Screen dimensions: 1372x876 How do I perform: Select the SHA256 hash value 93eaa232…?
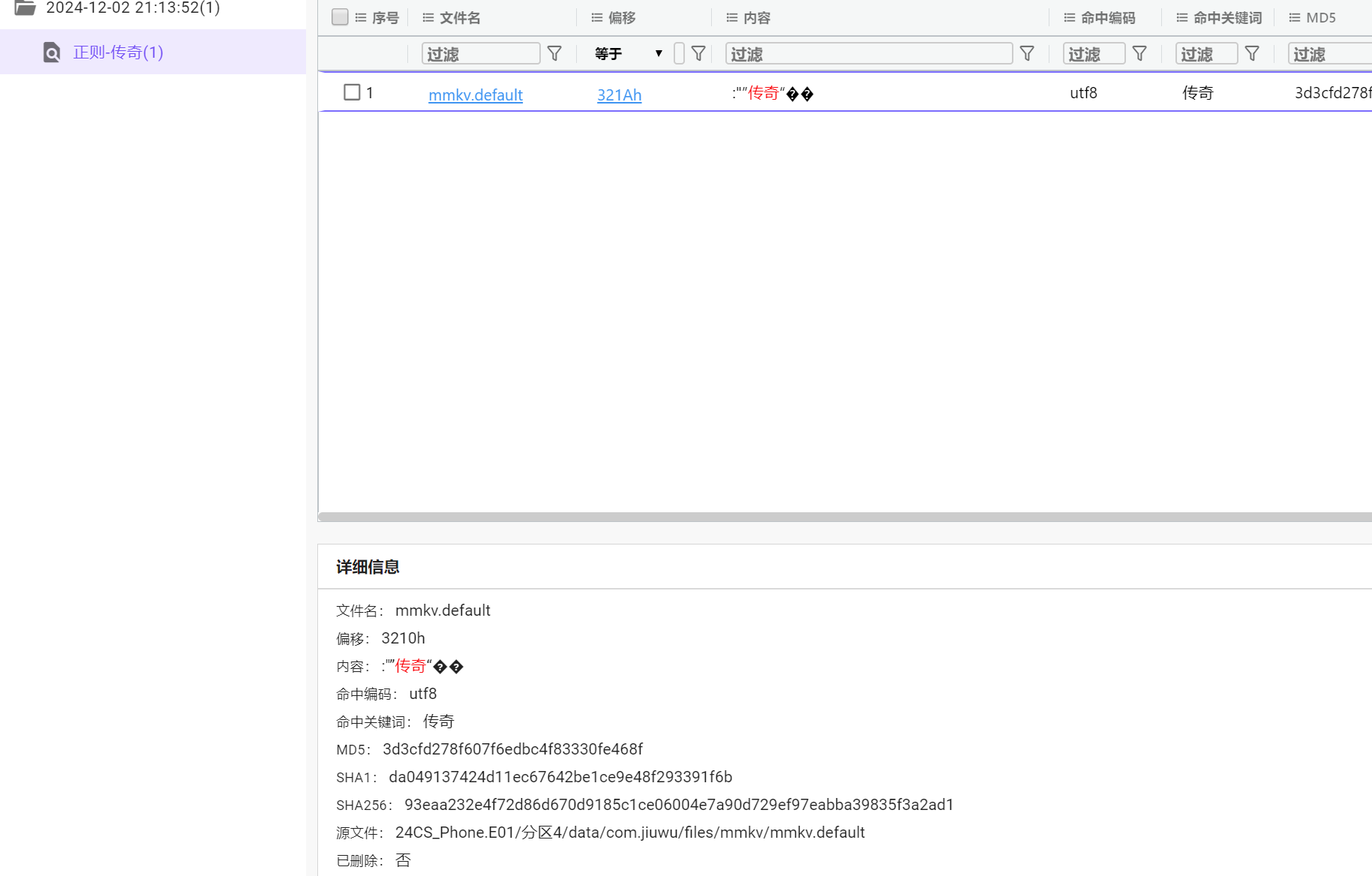679,805
